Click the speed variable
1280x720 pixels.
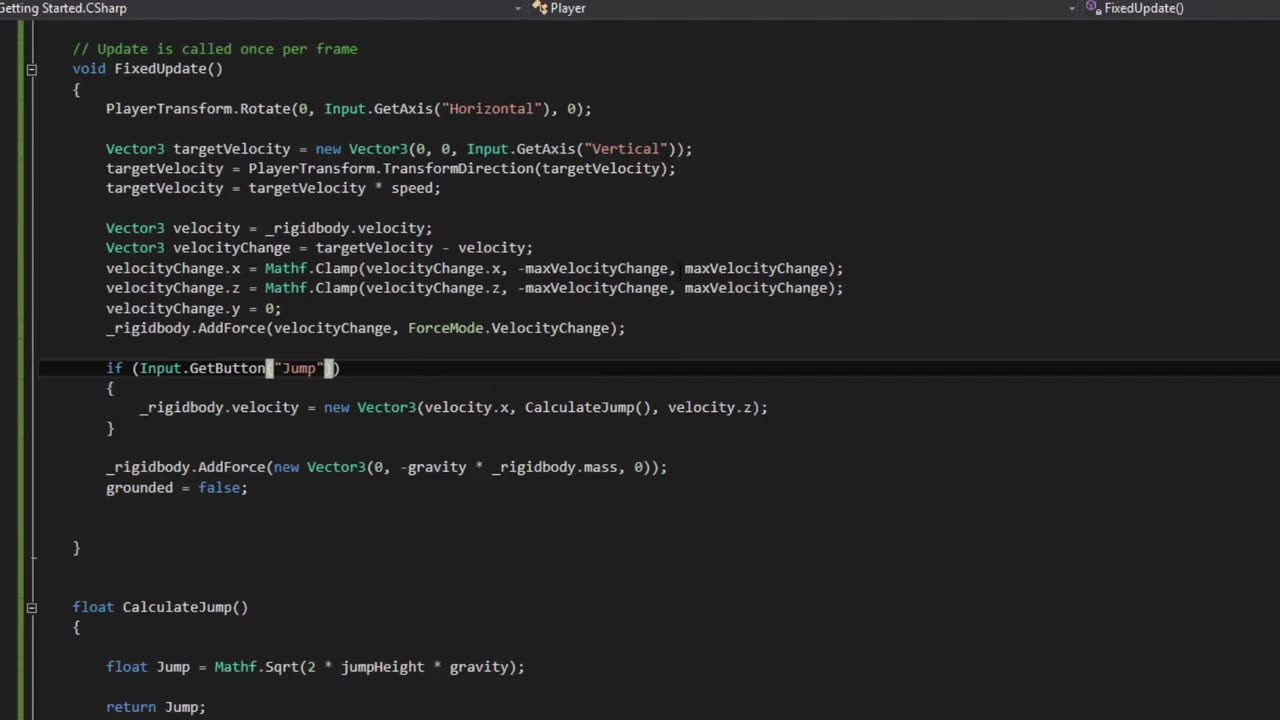(411, 188)
